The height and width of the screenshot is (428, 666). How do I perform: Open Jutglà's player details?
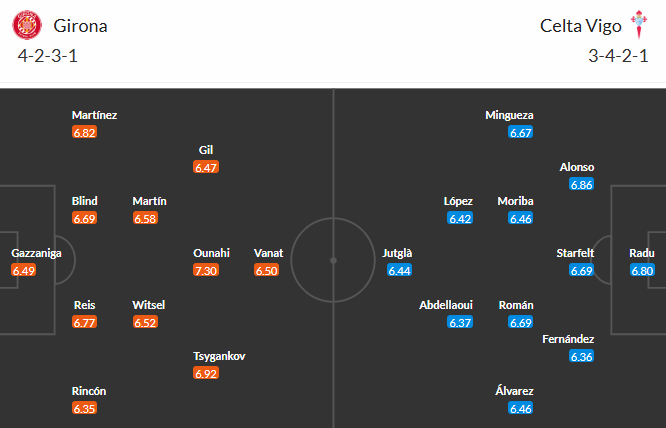tap(398, 253)
